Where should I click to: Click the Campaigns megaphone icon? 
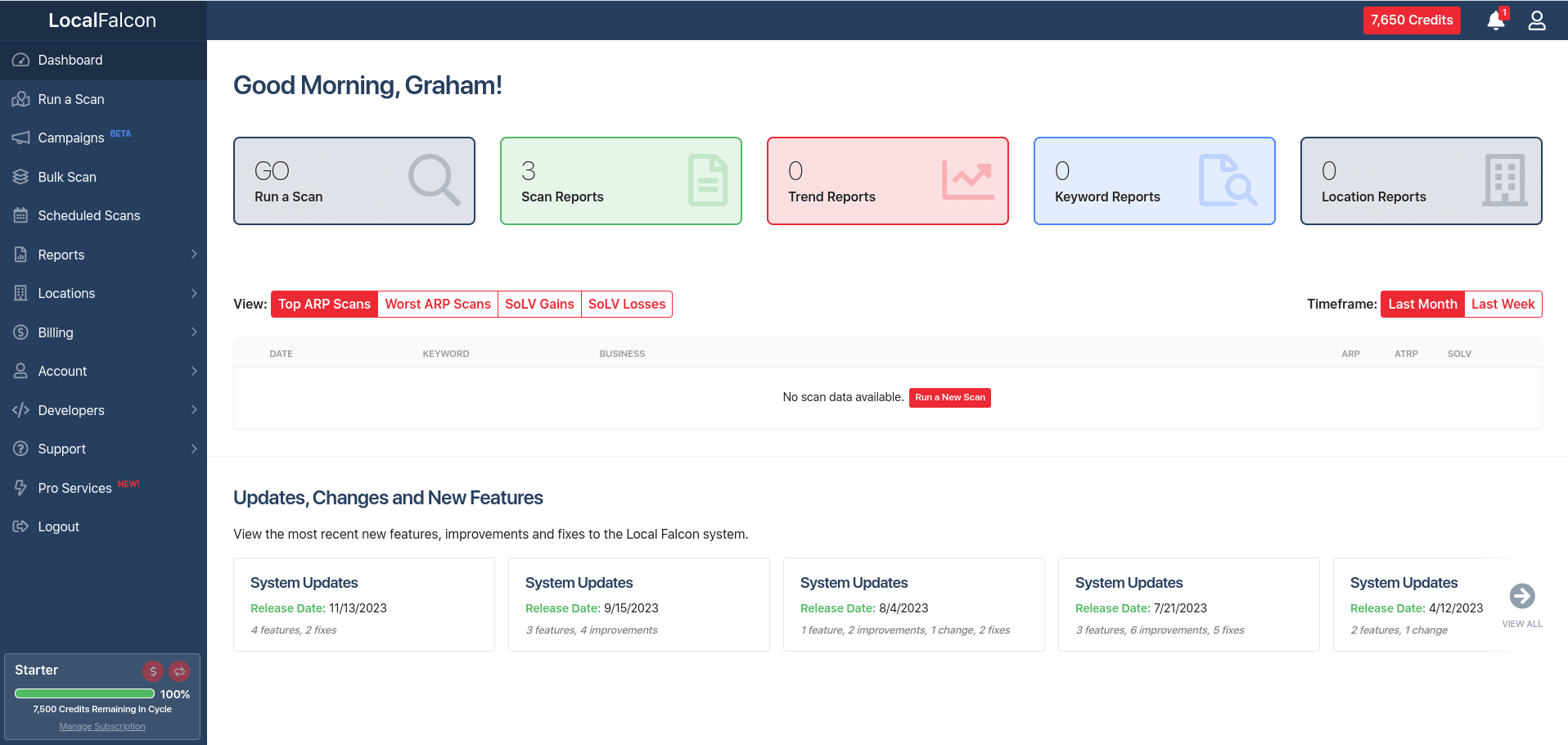(x=20, y=138)
